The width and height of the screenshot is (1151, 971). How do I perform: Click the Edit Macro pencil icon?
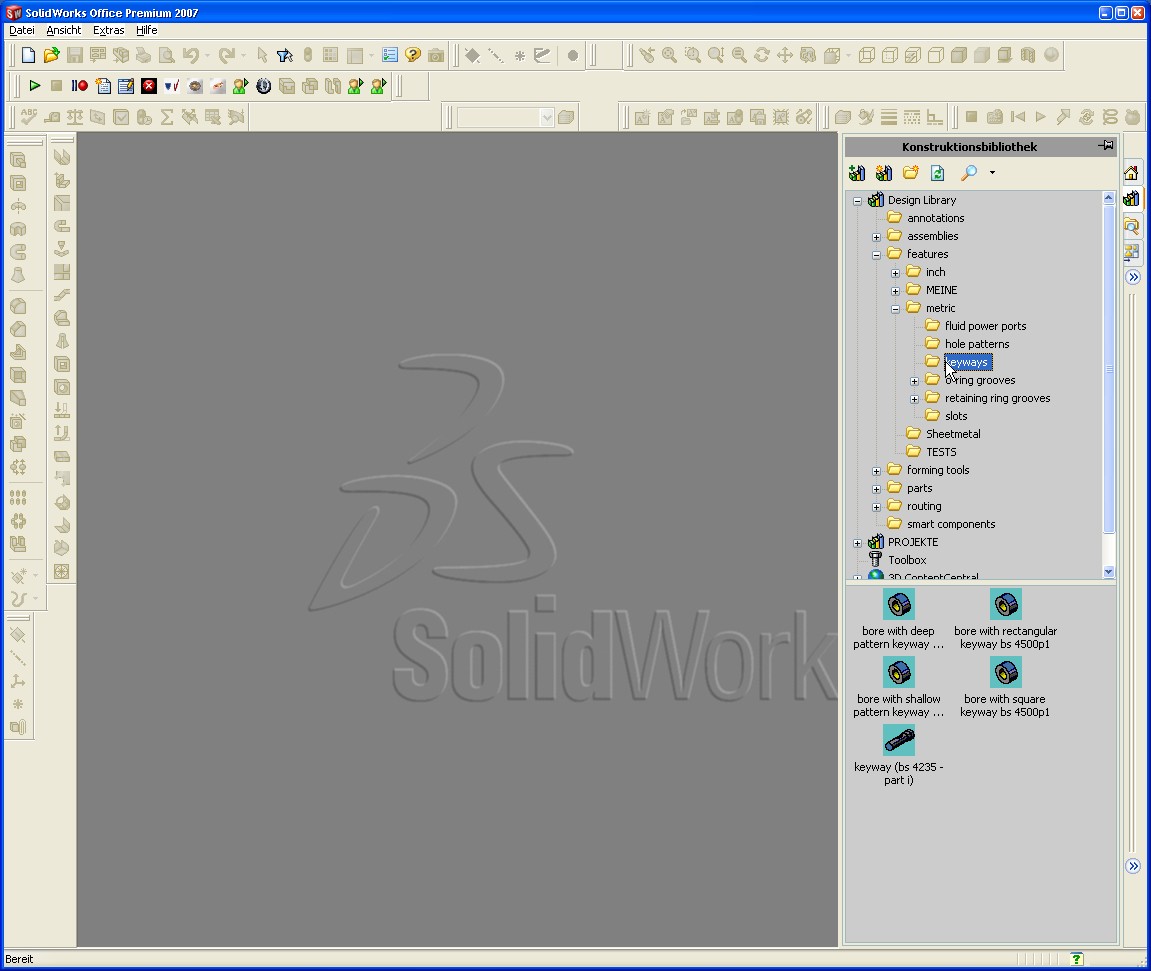click(x=126, y=86)
